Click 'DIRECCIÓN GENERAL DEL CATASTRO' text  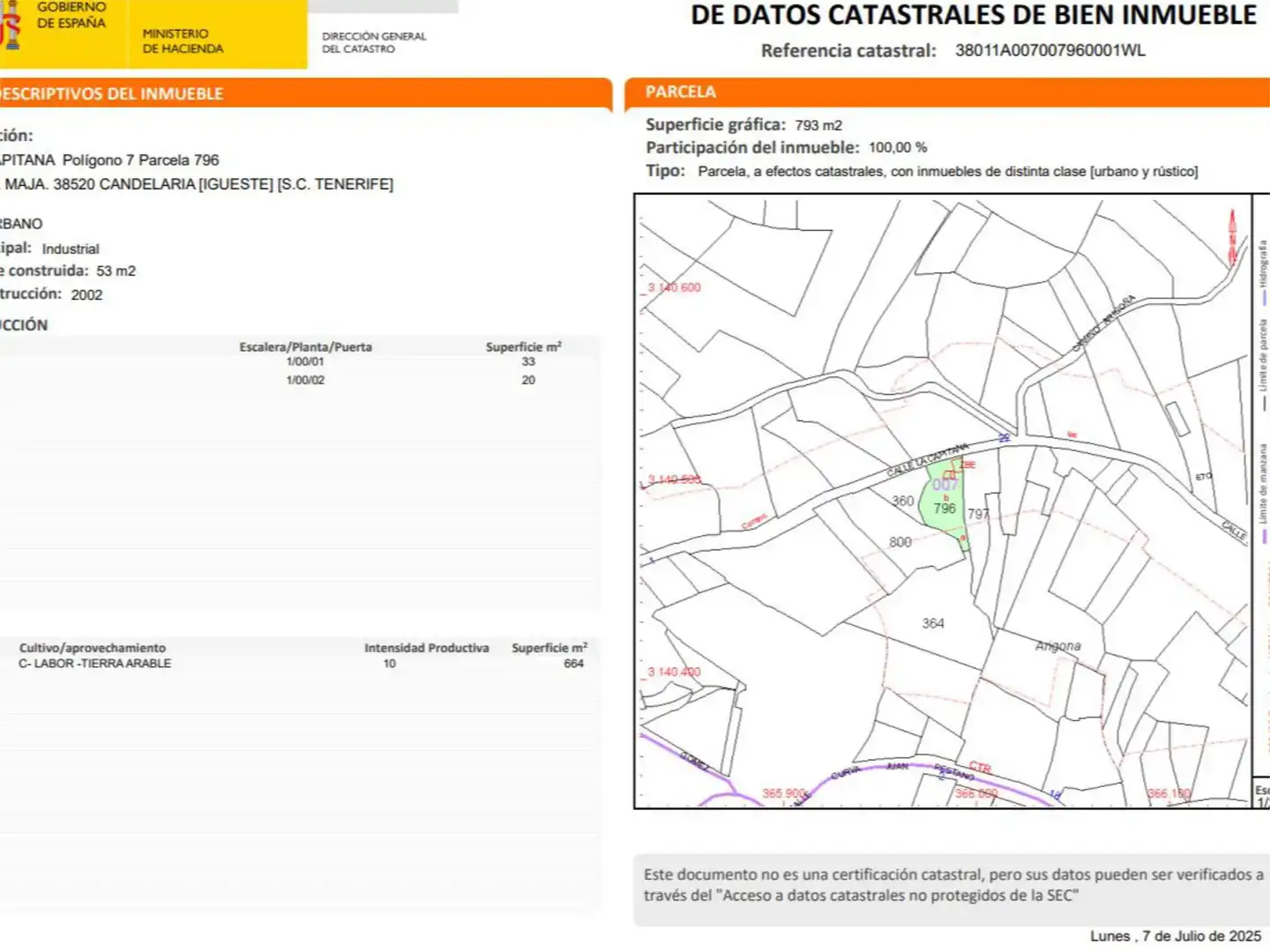[x=374, y=42]
